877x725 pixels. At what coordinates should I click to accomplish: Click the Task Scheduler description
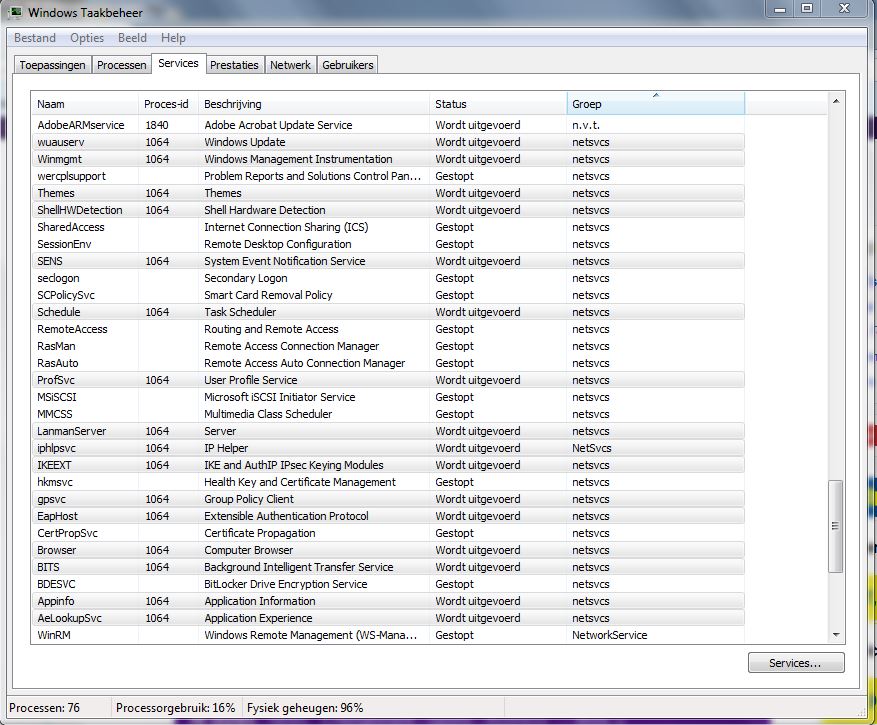coord(240,312)
